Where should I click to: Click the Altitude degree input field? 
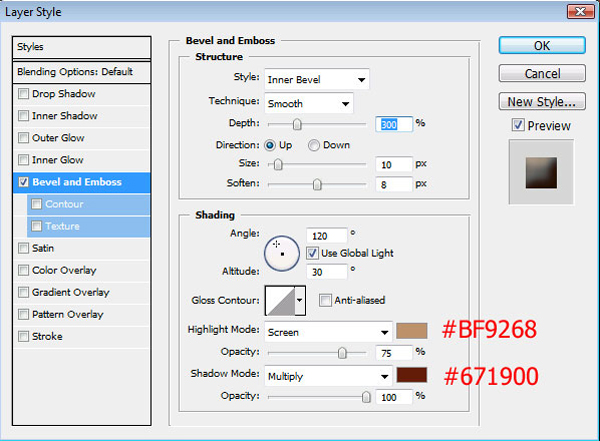point(327,272)
